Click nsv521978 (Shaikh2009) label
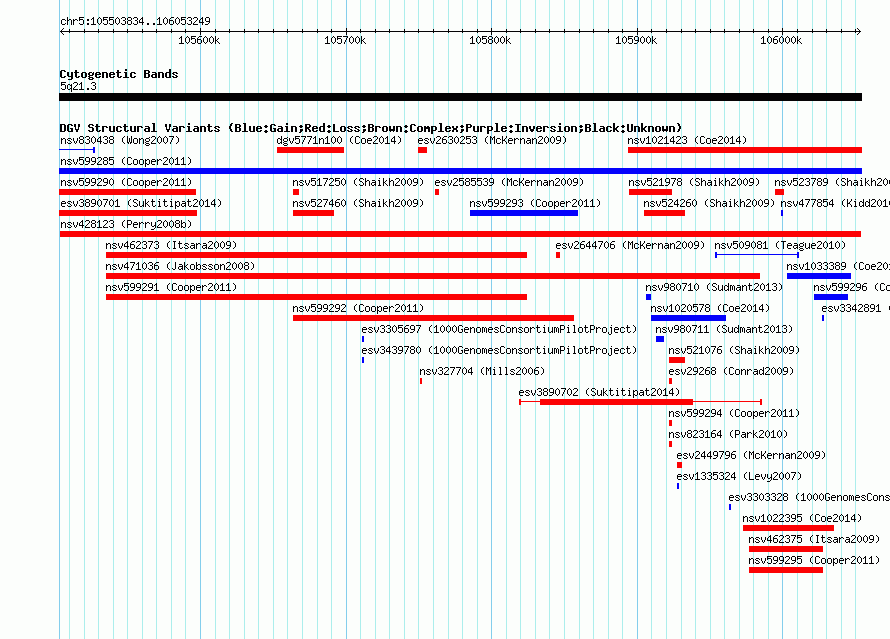The image size is (890, 639). 694,182
